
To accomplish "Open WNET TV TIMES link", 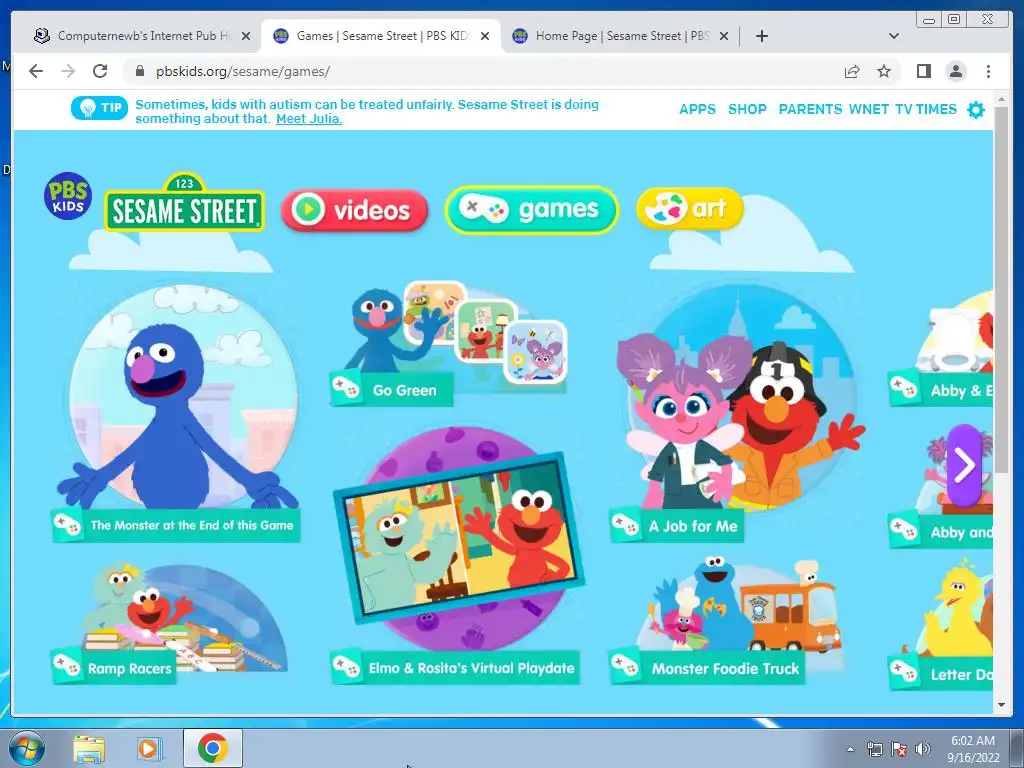I will (903, 109).
